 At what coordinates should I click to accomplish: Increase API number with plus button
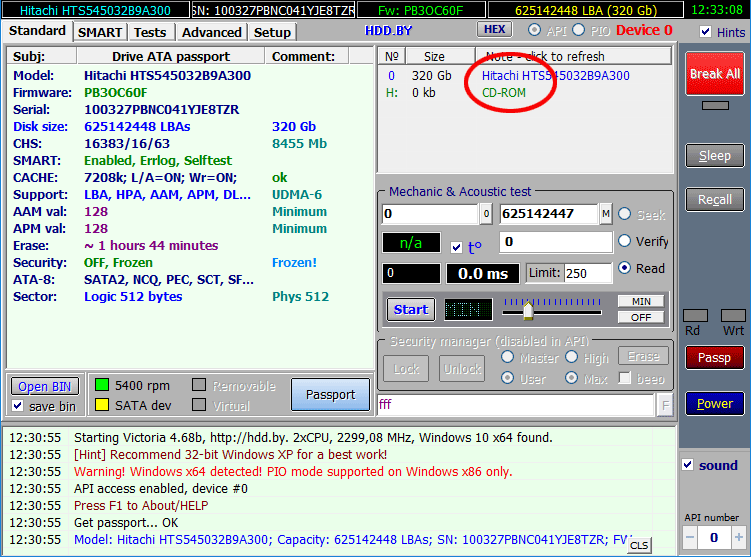pyautogui.click(x=739, y=537)
